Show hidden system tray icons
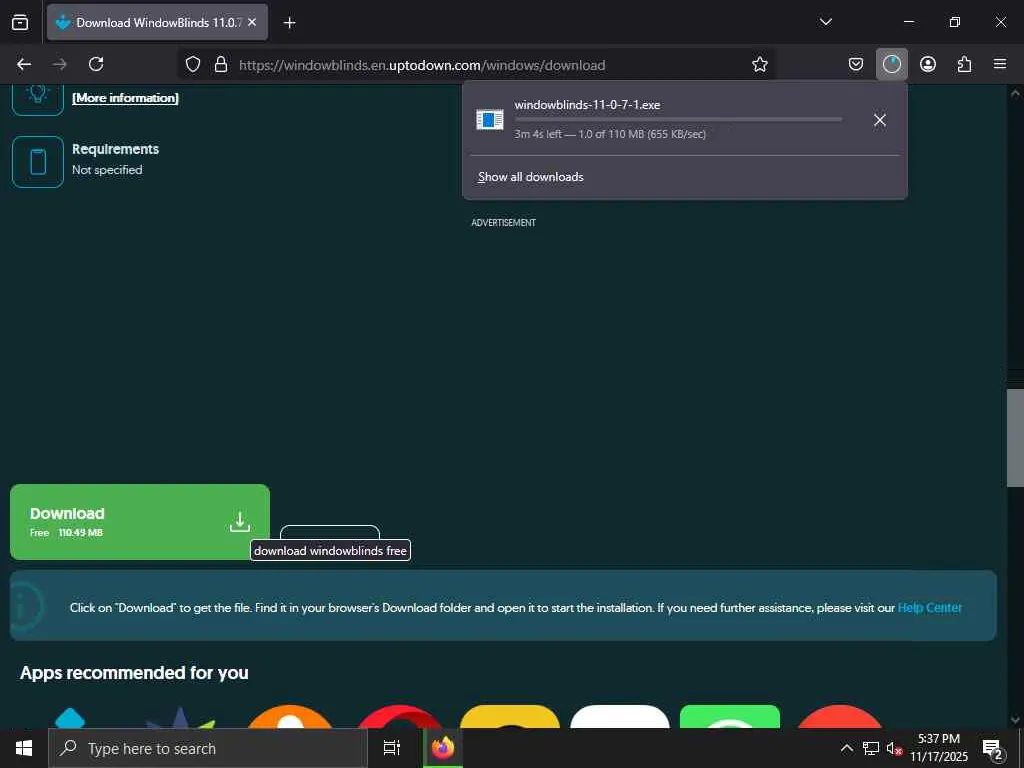 point(846,748)
